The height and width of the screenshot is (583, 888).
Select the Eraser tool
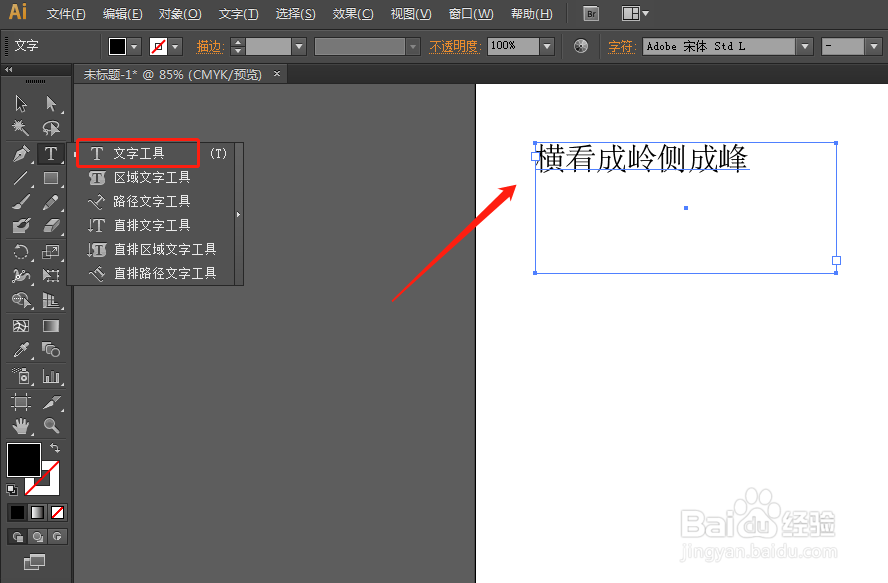[x=51, y=225]
